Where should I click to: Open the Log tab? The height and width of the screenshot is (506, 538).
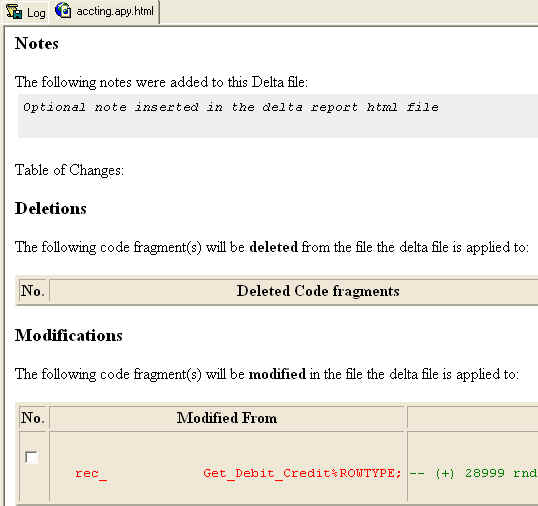26,12
